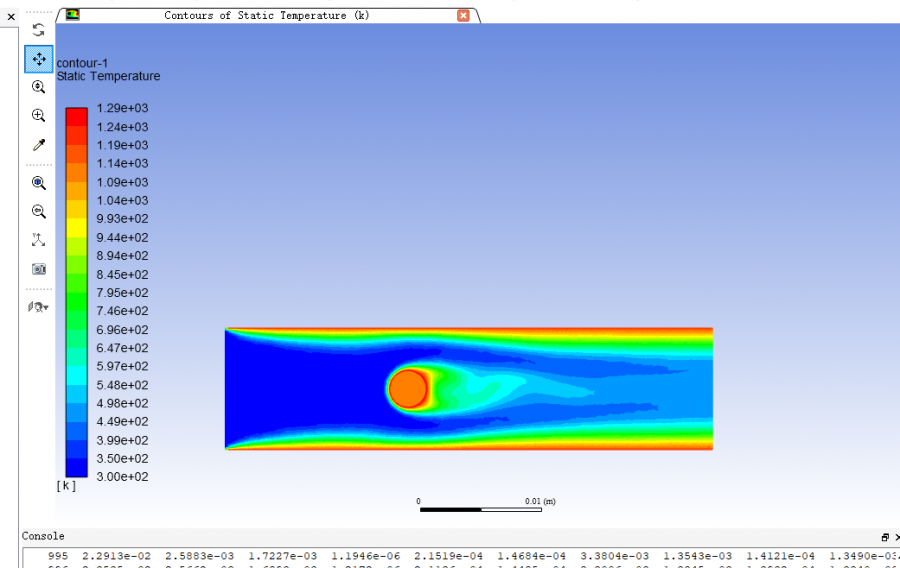The height and width of the screenshot is (568, 900).
Task: Select the Pan/Translate view tool
Action: (39, 59)
